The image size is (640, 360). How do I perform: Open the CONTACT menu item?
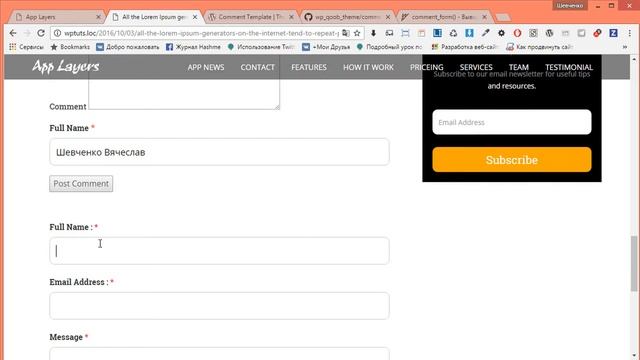click(258, 67)
